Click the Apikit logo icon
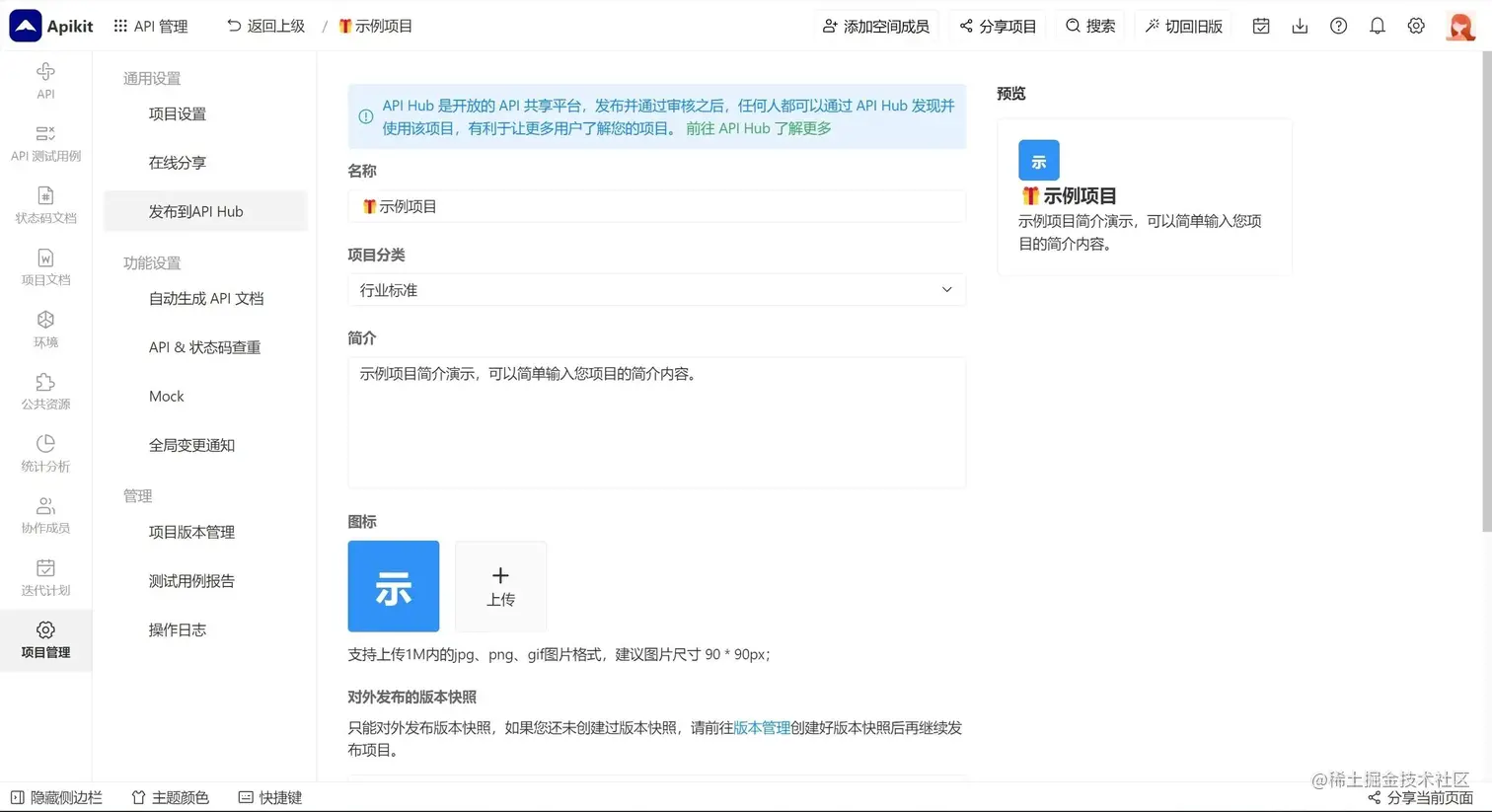 click(26, 26)
